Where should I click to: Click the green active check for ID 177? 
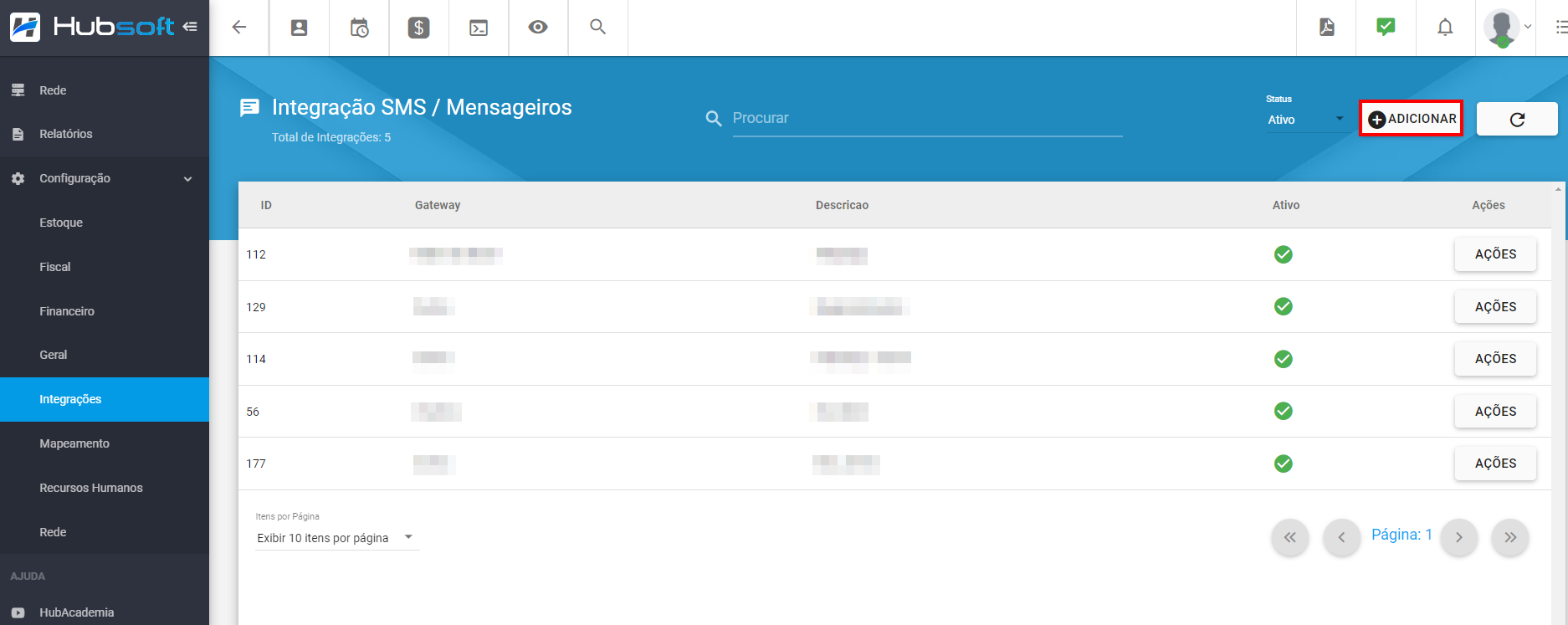click(1284, 464)
